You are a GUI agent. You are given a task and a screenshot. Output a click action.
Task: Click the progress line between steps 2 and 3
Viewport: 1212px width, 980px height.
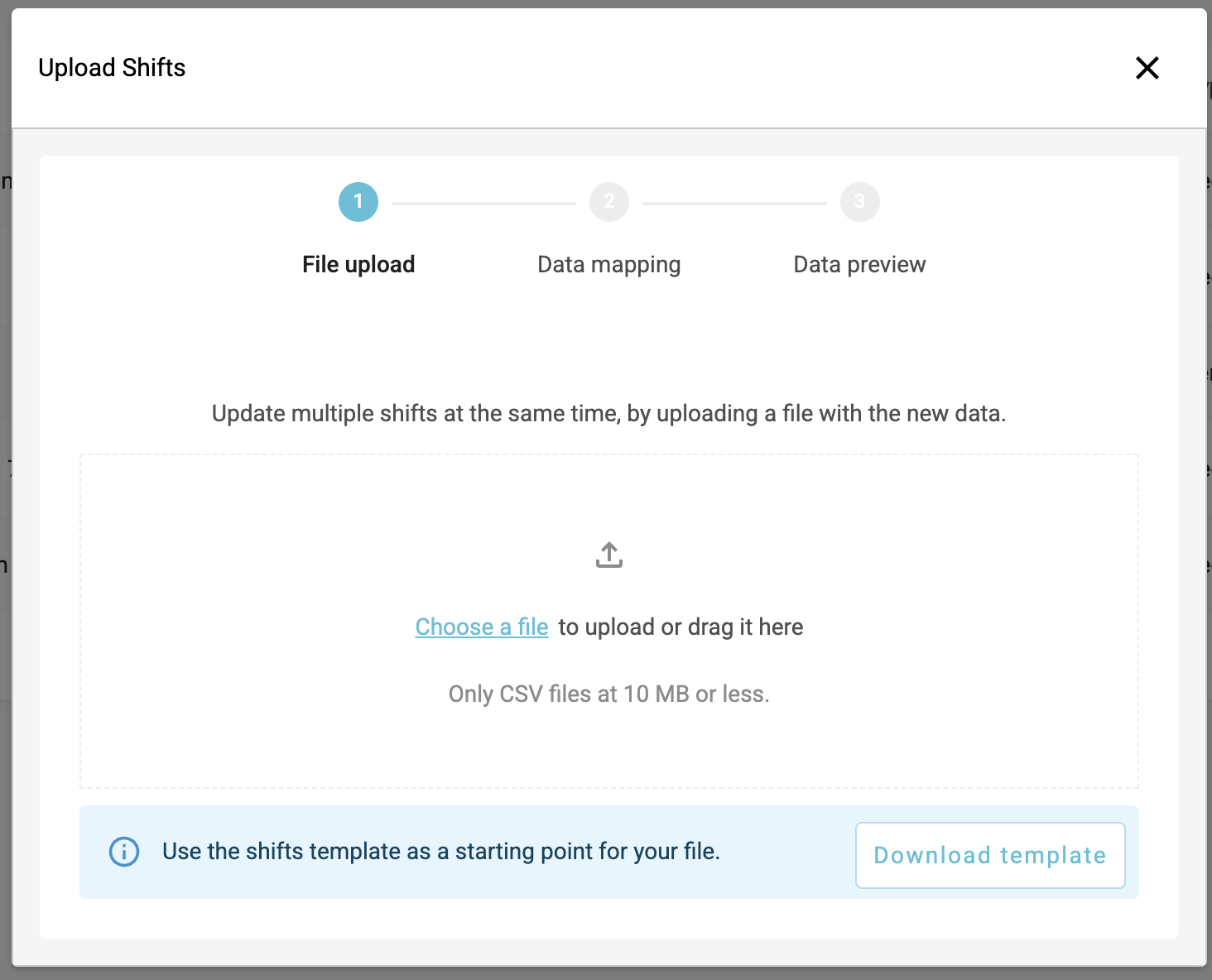tap(734, 203)
